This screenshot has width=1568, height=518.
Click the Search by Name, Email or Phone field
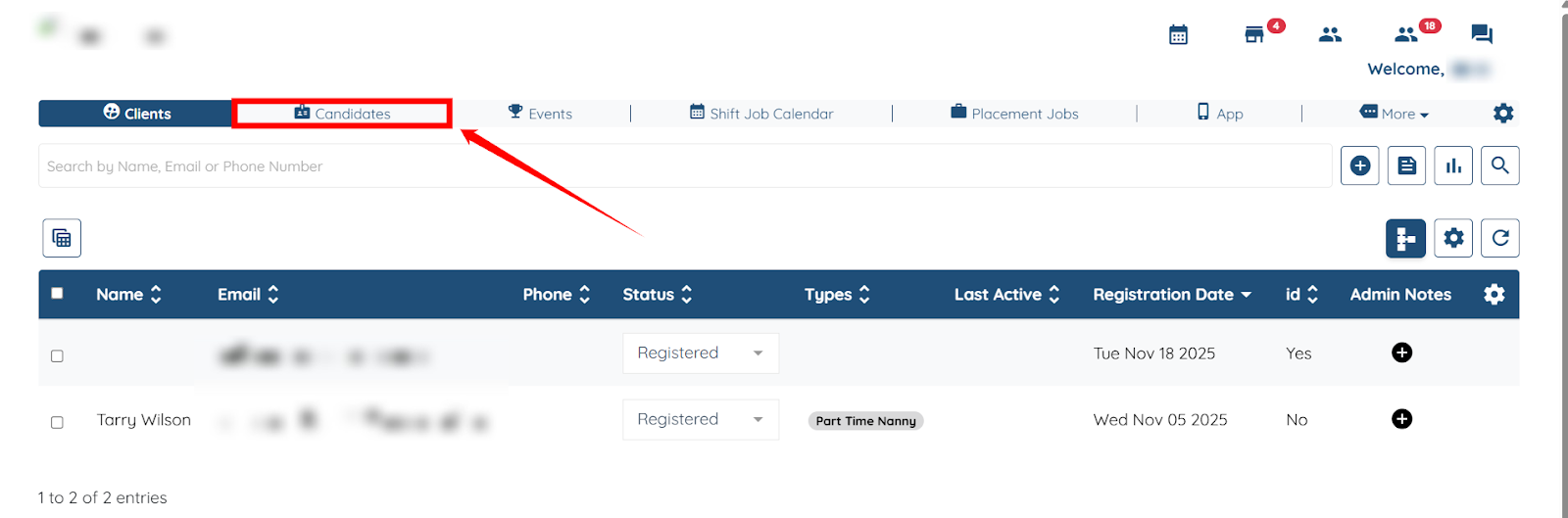point(686,166)
